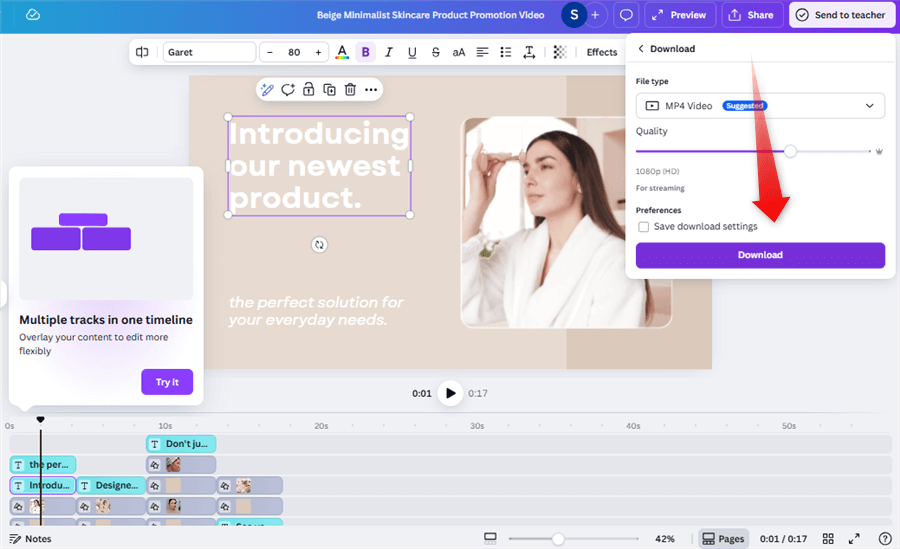
Task: Toggle bold formatting off
Action: pos(365,52)
